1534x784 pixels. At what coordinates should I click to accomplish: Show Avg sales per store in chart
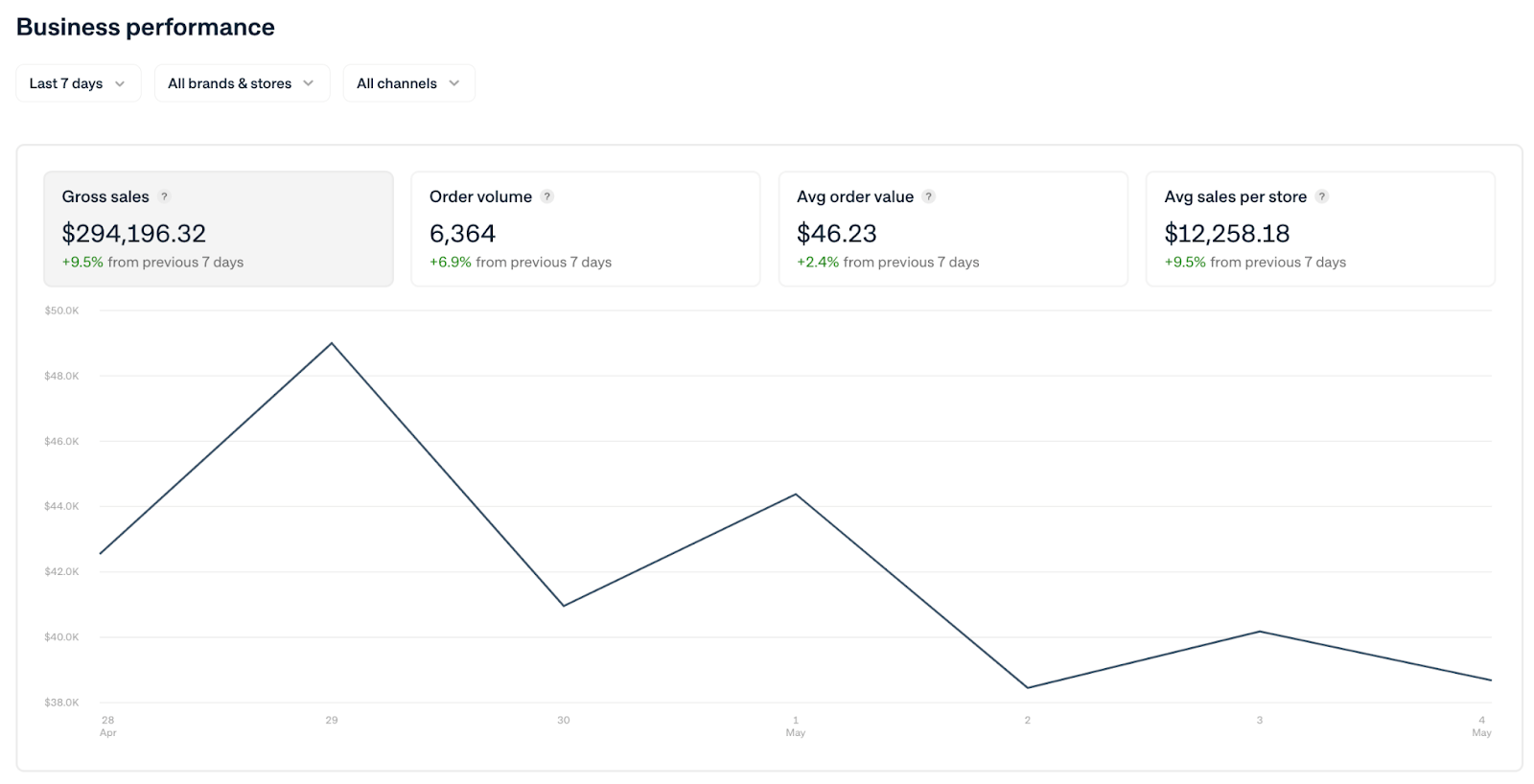[x=1319, y=229]
